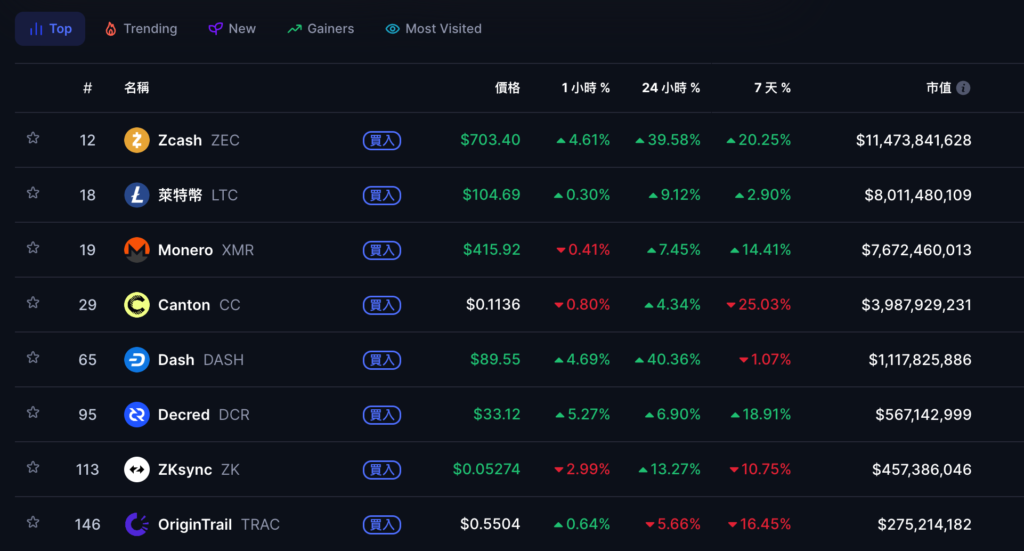The width and height of the screenshot is (1024, 551).
Task: Open the Gainers tab
Action: pos(320,29)
